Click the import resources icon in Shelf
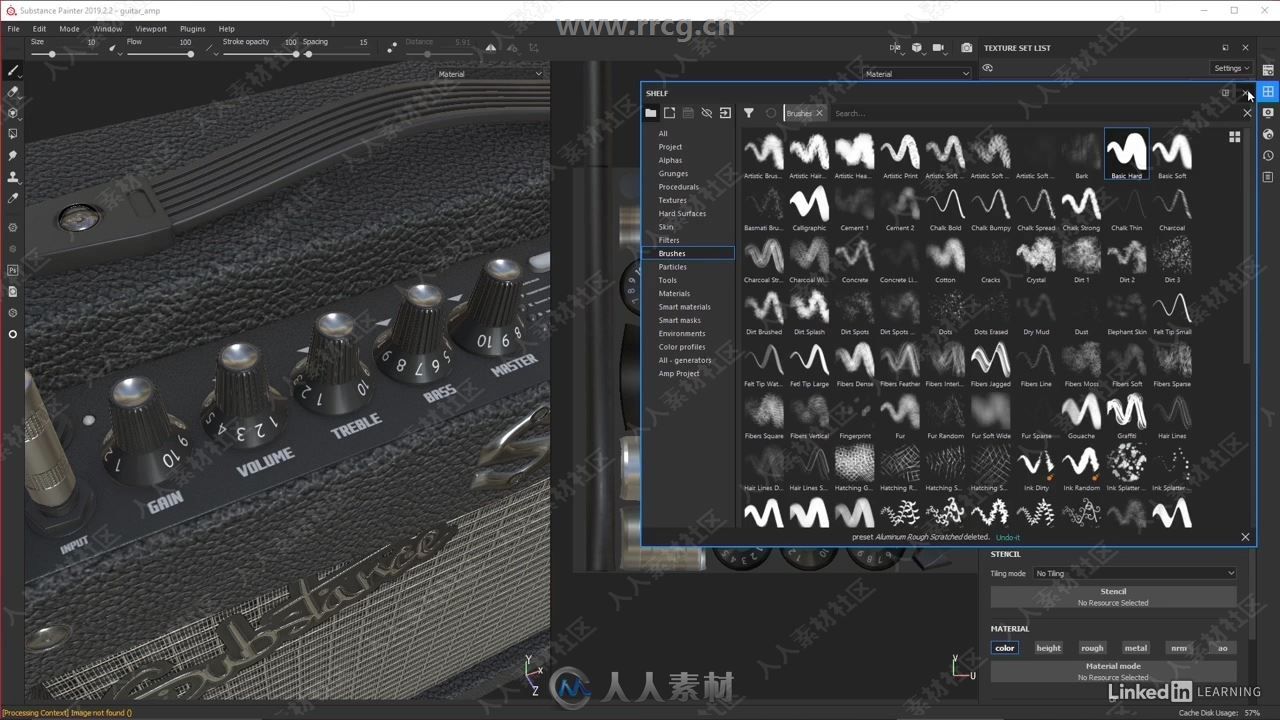Image resolution: width=1280 pixels, height=720 pixels. click(x=725, y=113)
